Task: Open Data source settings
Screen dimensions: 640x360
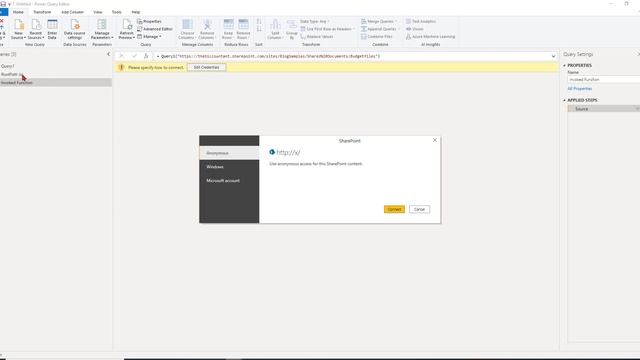Action: point(75,30)
